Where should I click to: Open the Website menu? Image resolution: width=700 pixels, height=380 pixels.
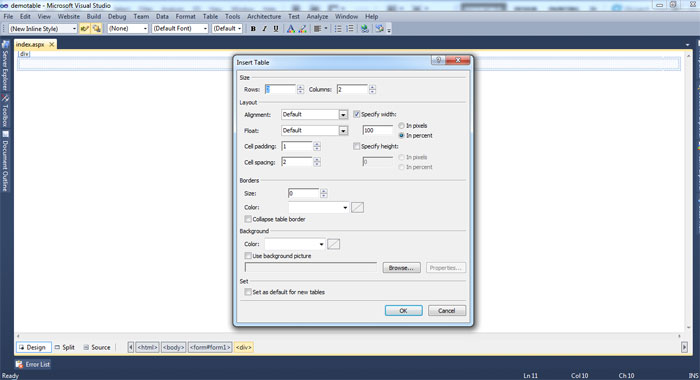click(x=68, y=17)
